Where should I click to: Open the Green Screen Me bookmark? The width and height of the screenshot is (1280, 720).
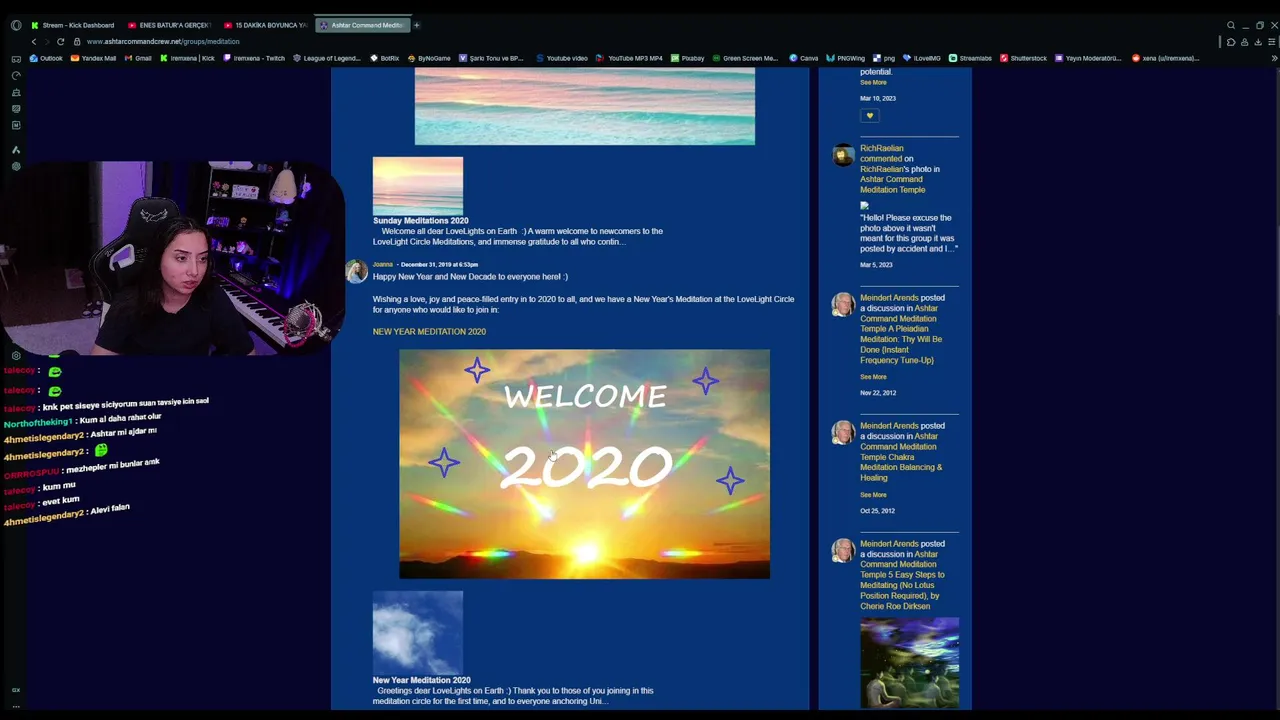pos(745,58)
